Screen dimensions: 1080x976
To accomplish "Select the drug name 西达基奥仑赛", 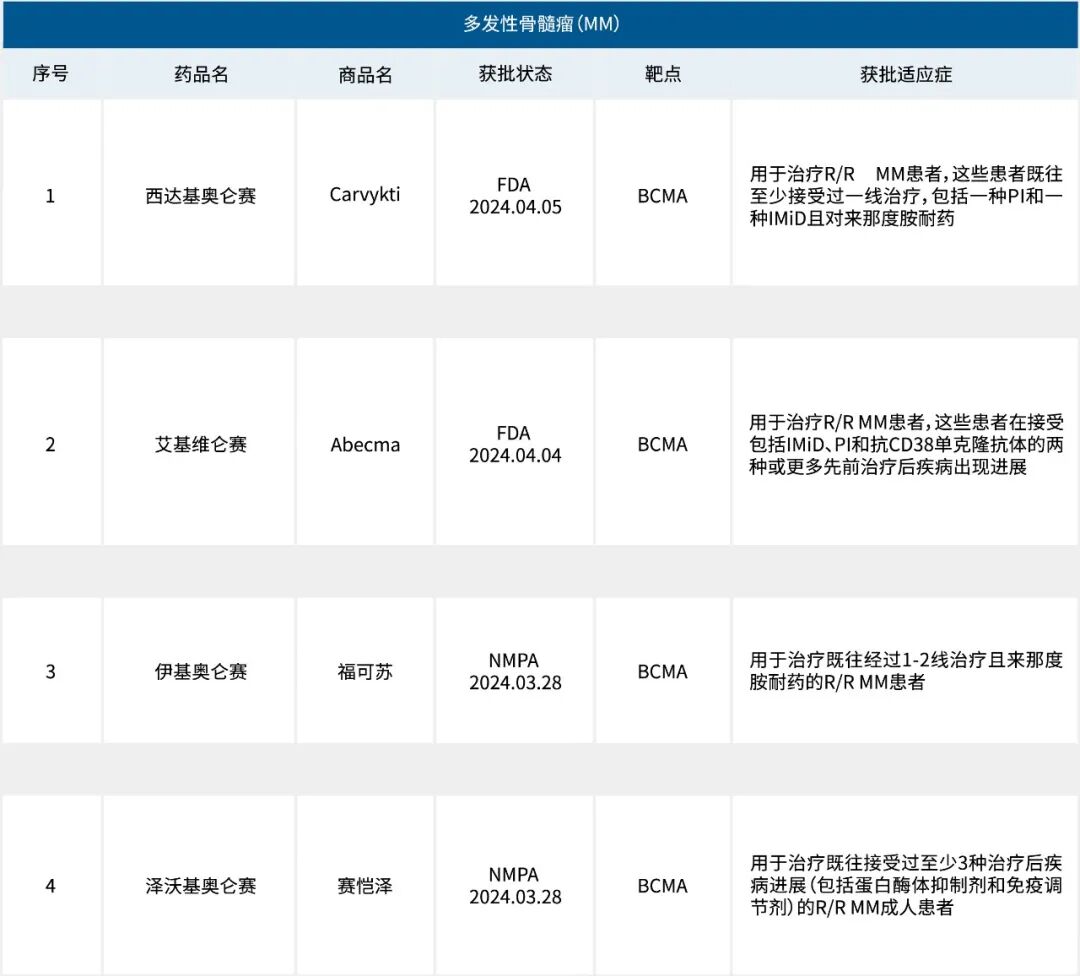I will pyautogui.click(x=200, y=196).
